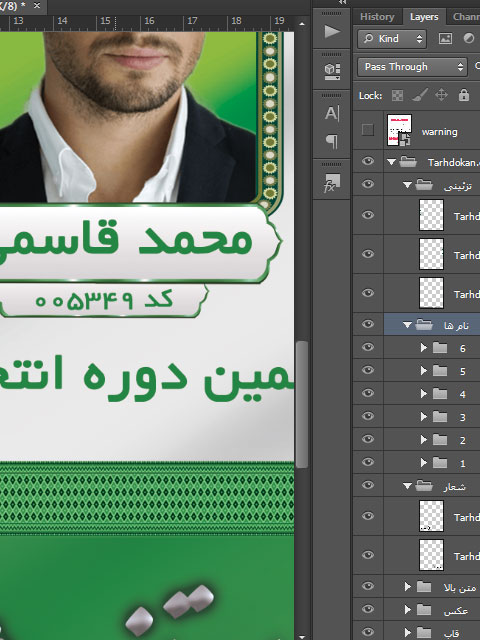480x640 pixels.
Task: Open the 3D panel cube icon
Action: pyautogui.click(x=332, y=71)
